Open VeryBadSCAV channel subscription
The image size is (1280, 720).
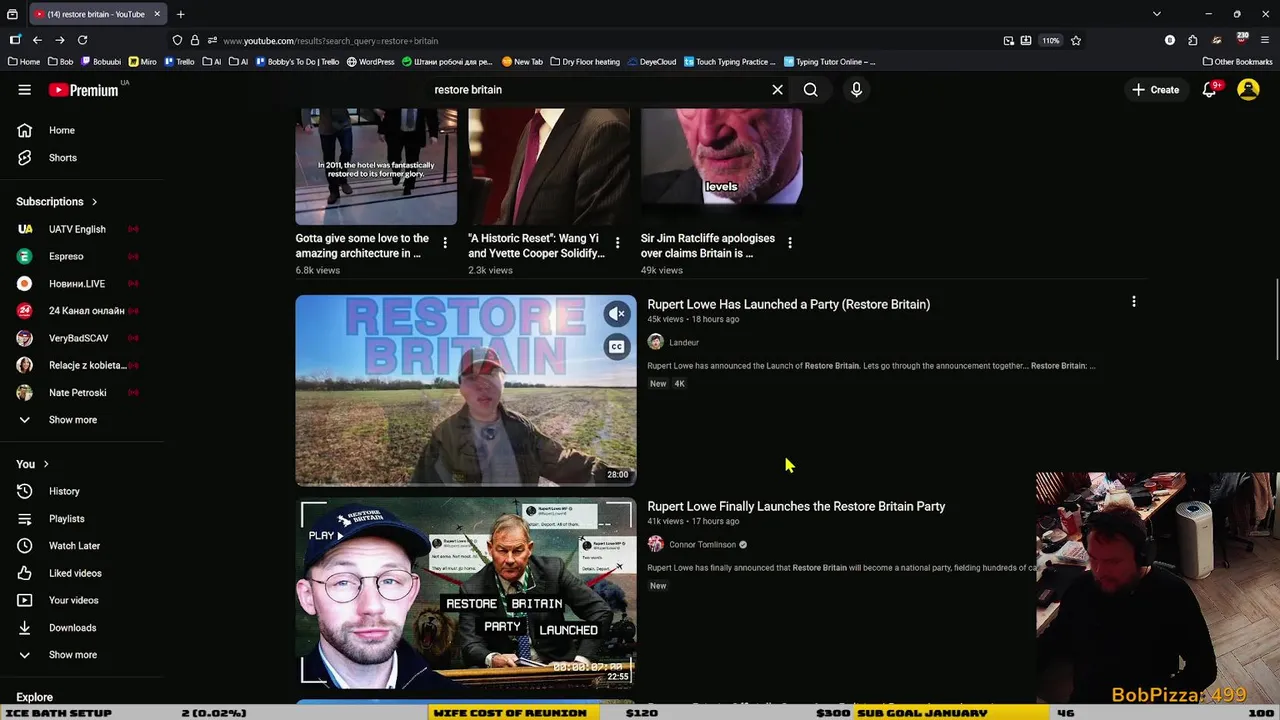(x=78, y=338)
